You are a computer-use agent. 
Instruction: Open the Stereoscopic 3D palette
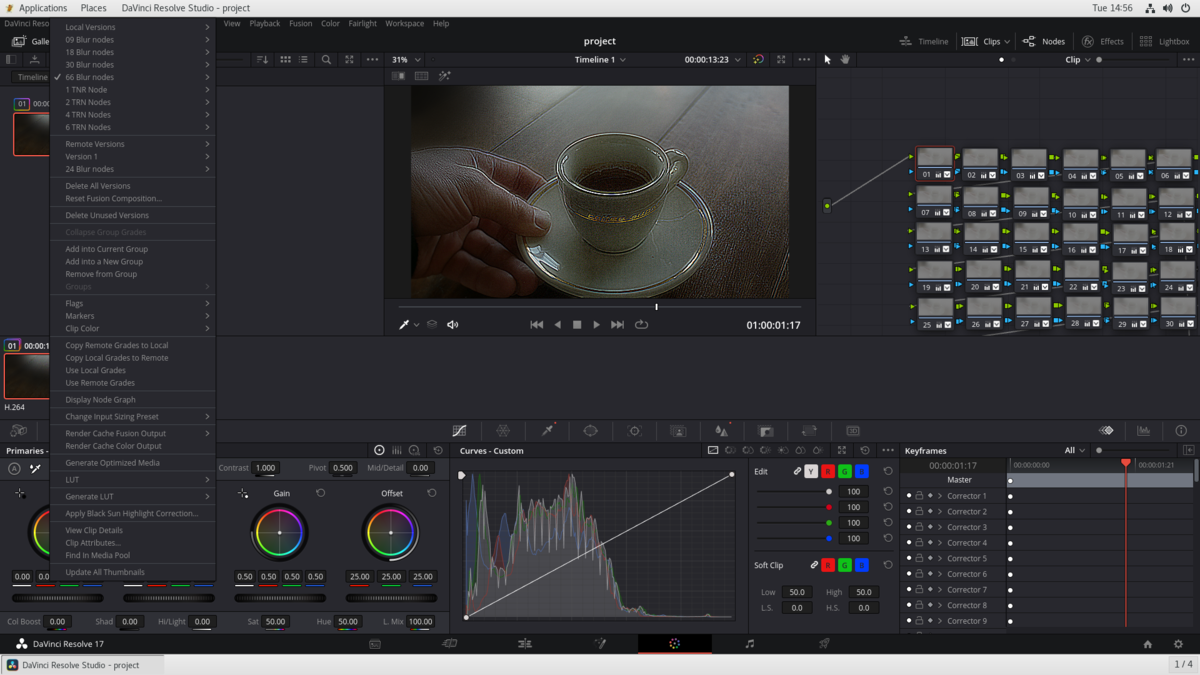[853, 431]
